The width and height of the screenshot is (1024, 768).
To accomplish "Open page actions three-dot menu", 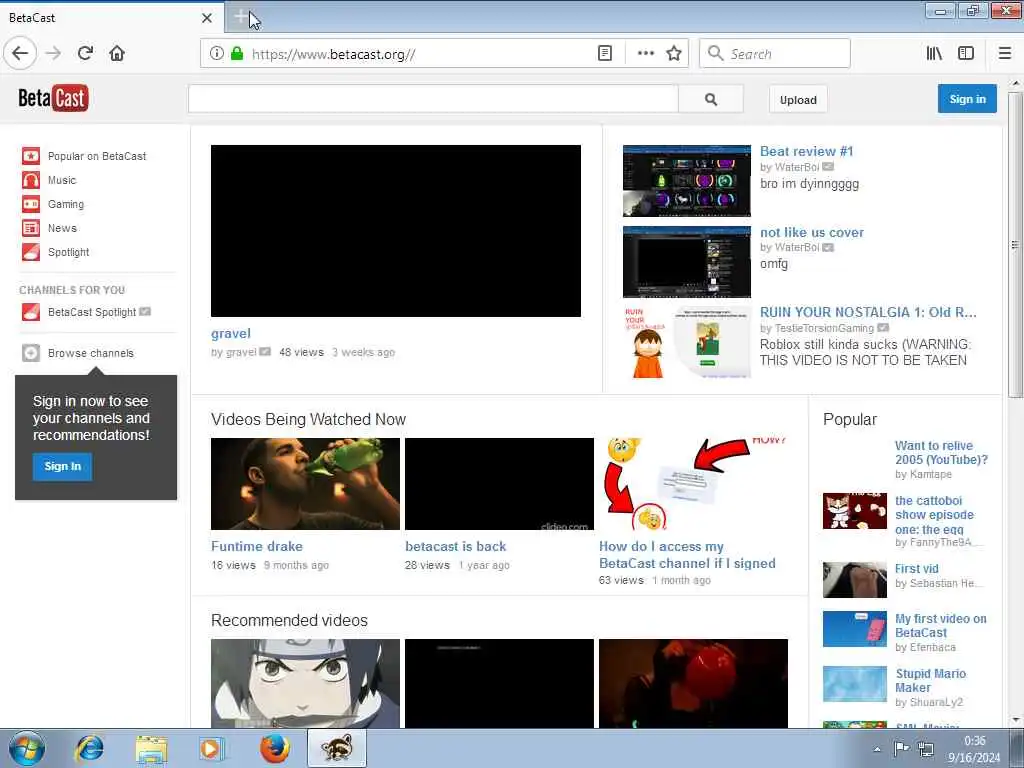I will point(645,54).
